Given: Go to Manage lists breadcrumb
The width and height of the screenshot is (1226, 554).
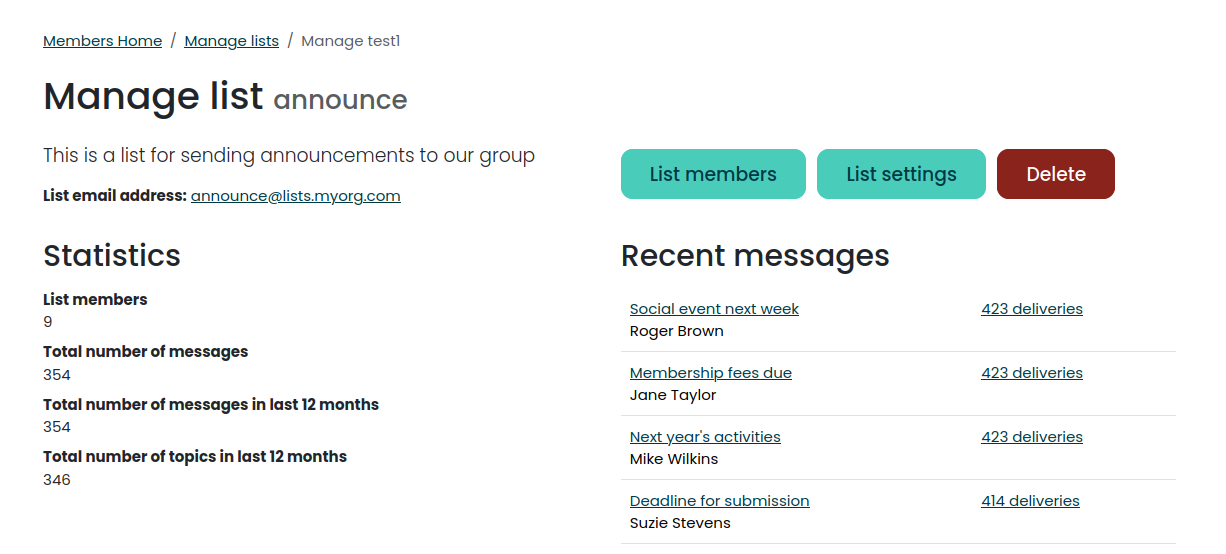Looking at the screenshot, I should [231, 41].
